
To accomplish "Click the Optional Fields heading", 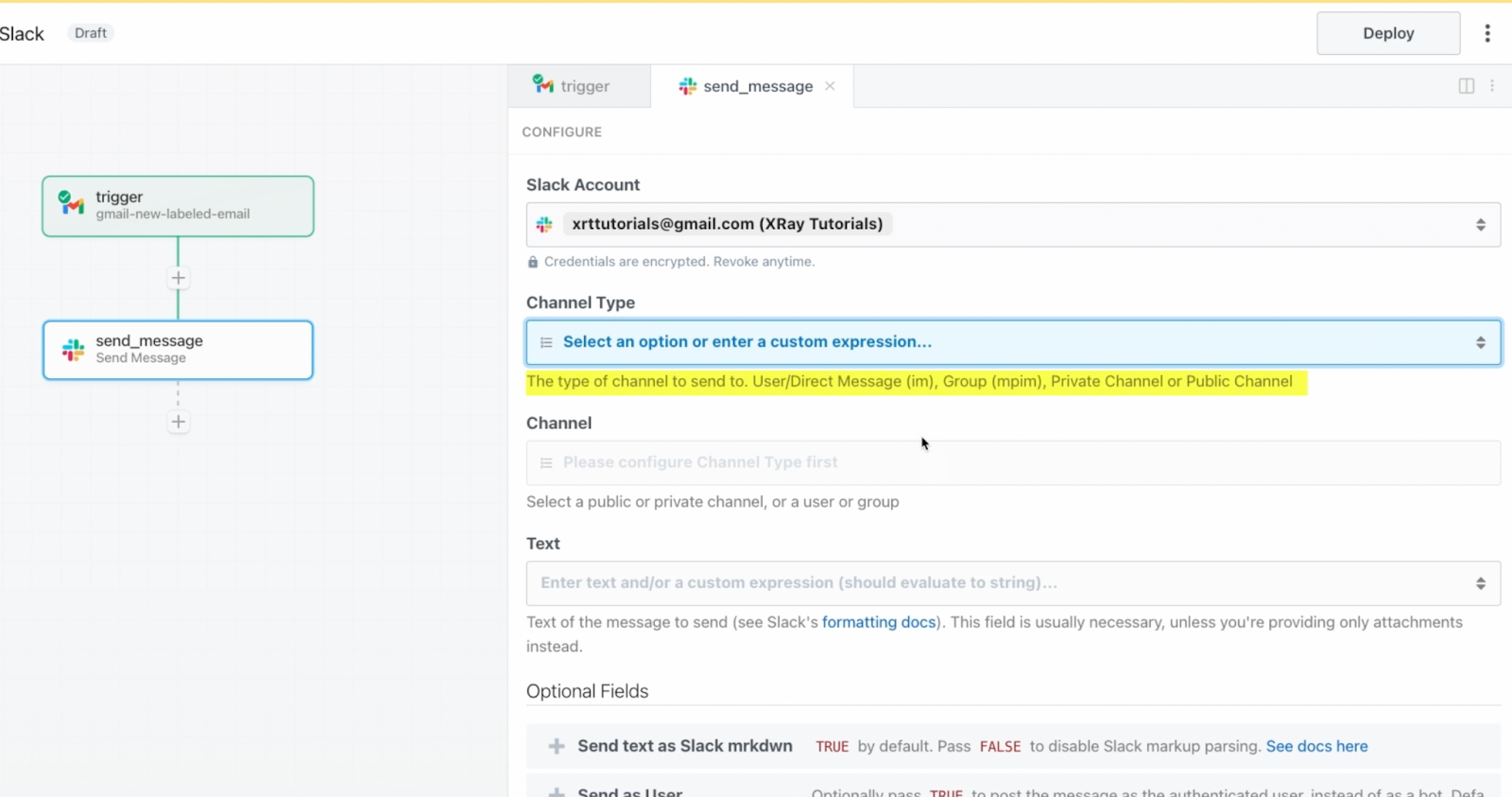I will [588, 691].
